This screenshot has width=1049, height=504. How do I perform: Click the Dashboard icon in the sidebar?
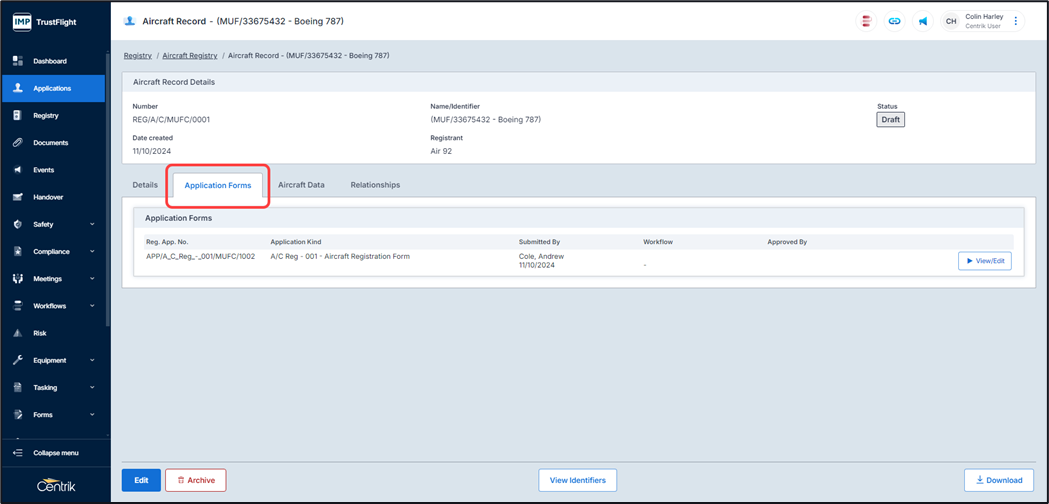[17, 61]
